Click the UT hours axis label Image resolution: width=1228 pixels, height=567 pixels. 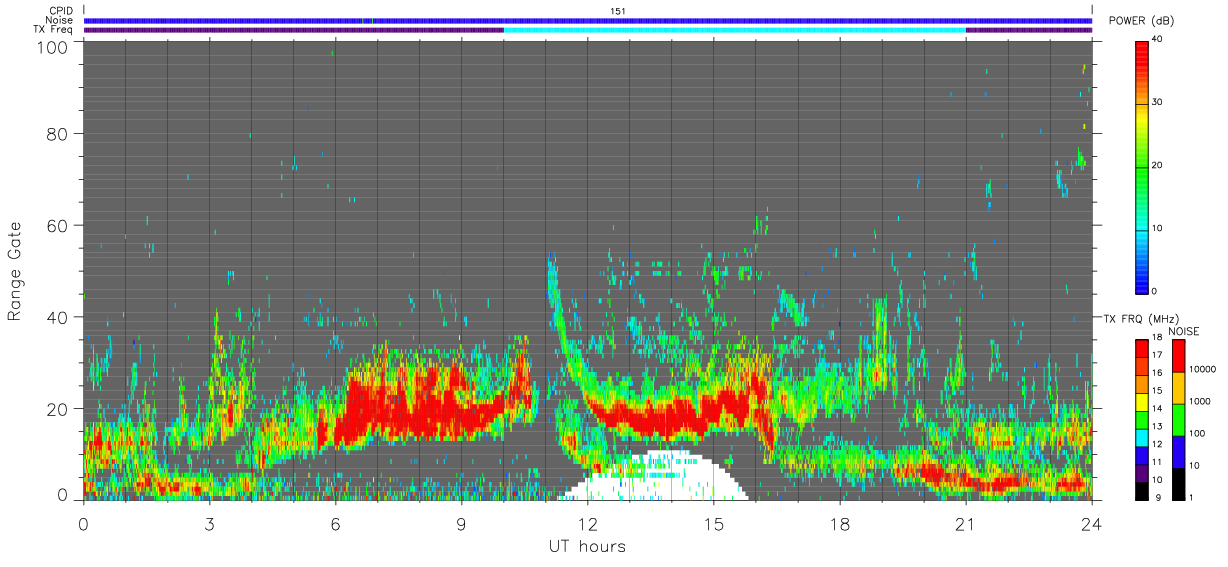[x=587, y=546]
